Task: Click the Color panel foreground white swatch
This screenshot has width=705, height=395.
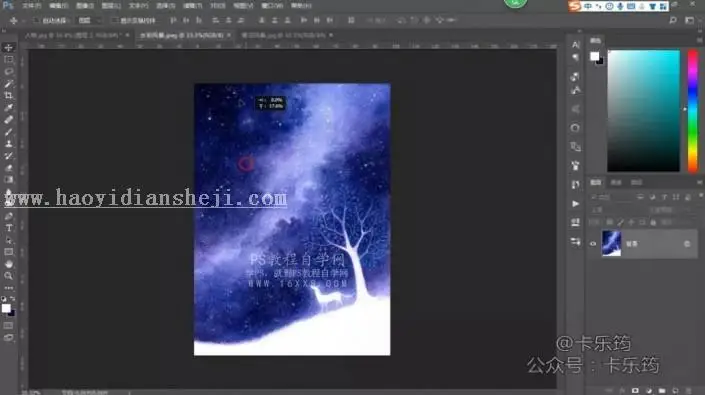Action: 594,56
